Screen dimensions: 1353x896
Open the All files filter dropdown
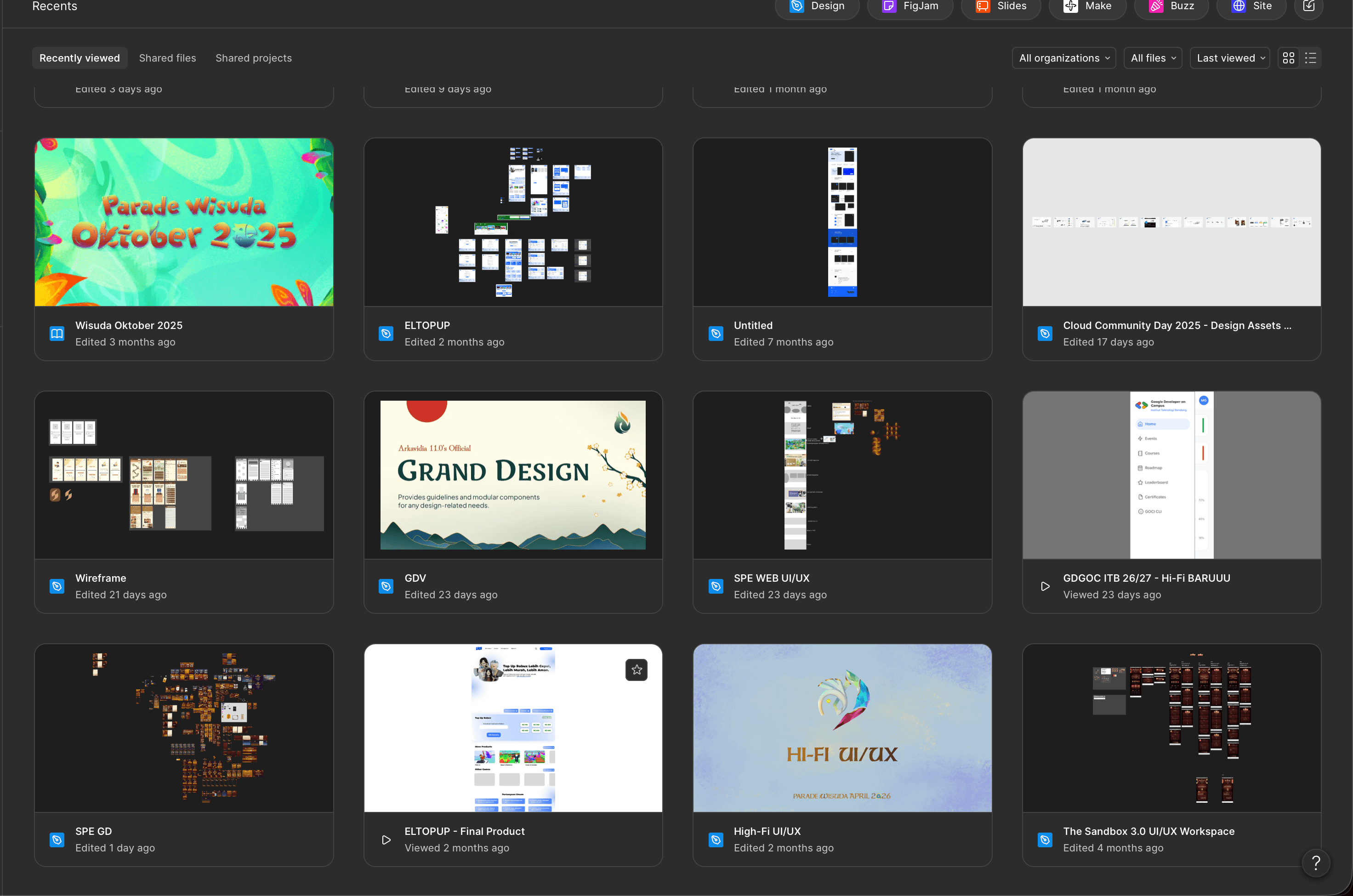(x=1153, y=58)
